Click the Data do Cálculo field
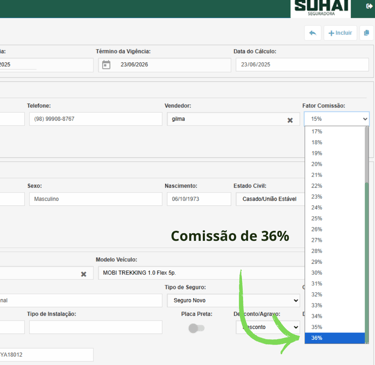This screenshot has height=365, width=375. (302, 65)
